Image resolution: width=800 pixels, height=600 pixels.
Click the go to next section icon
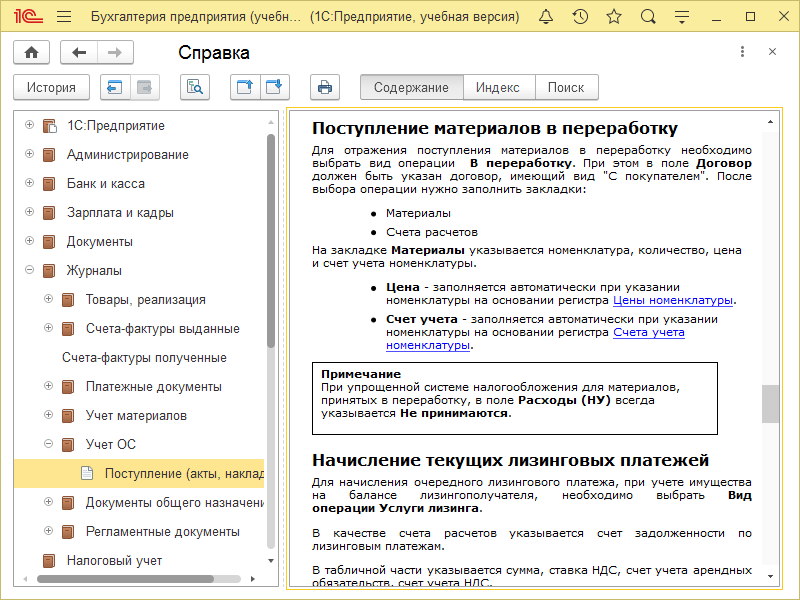pos(275,87)
